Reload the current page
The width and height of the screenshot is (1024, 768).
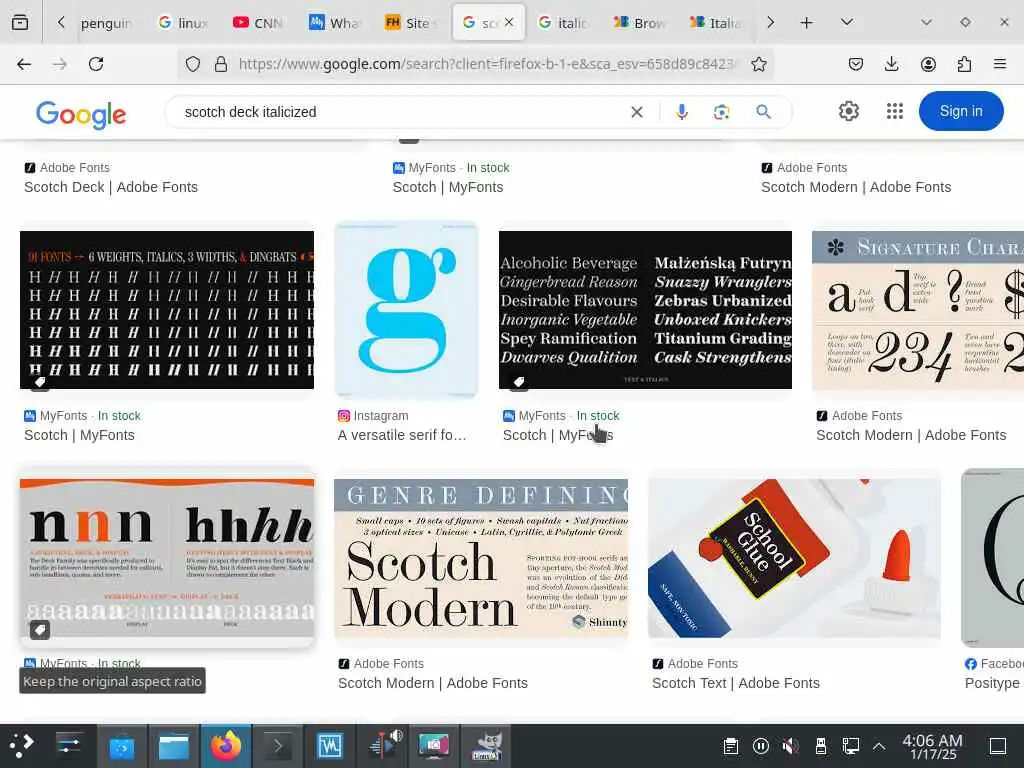point(96,64)
